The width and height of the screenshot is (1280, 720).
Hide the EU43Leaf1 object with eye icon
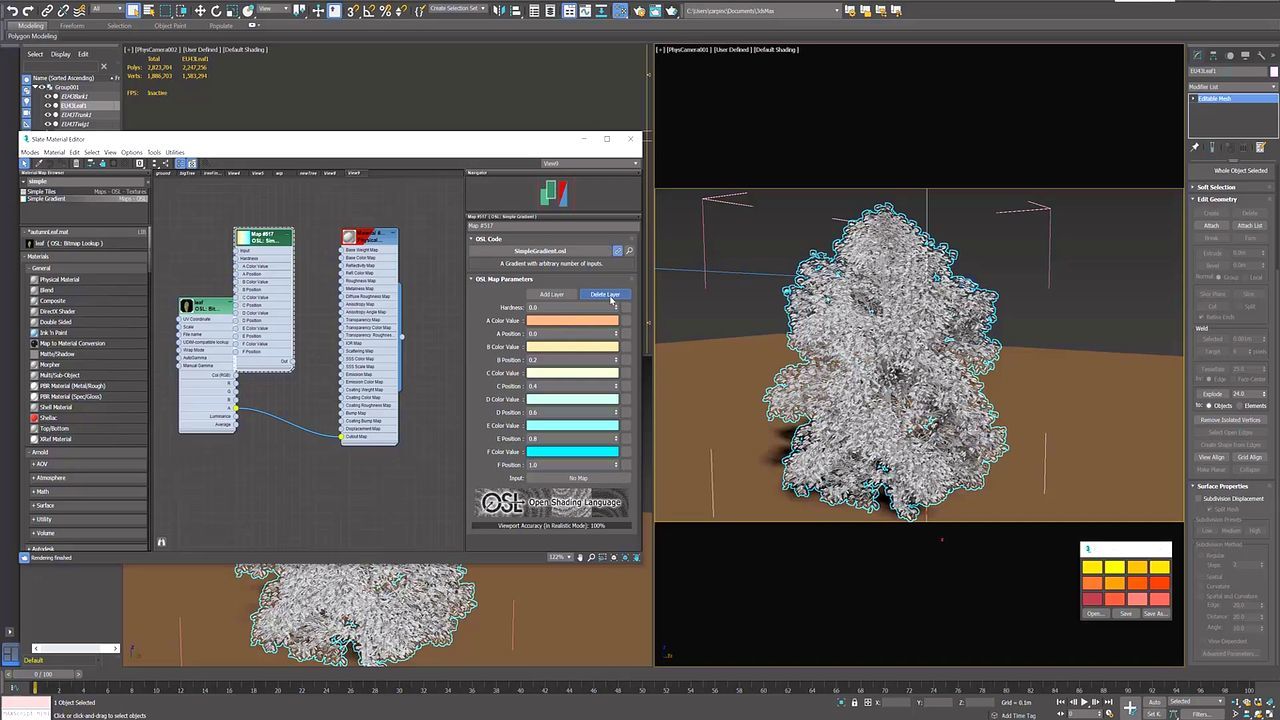pos(47,105)
